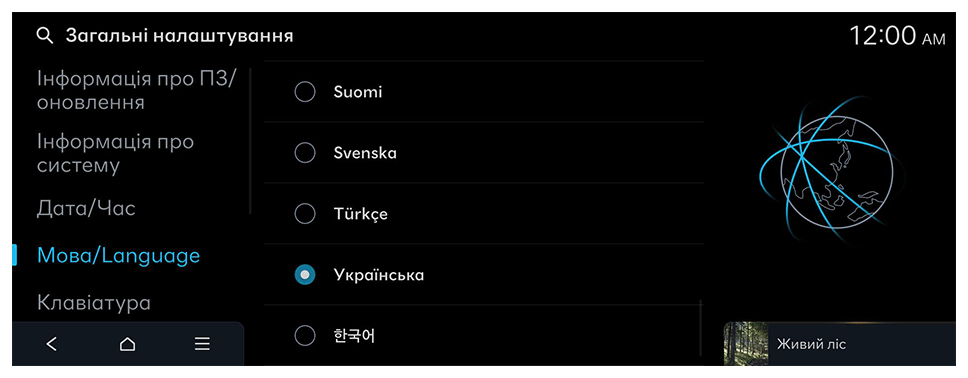Open Інформація про ПЗ/оновлення menu item

[136, 90]
